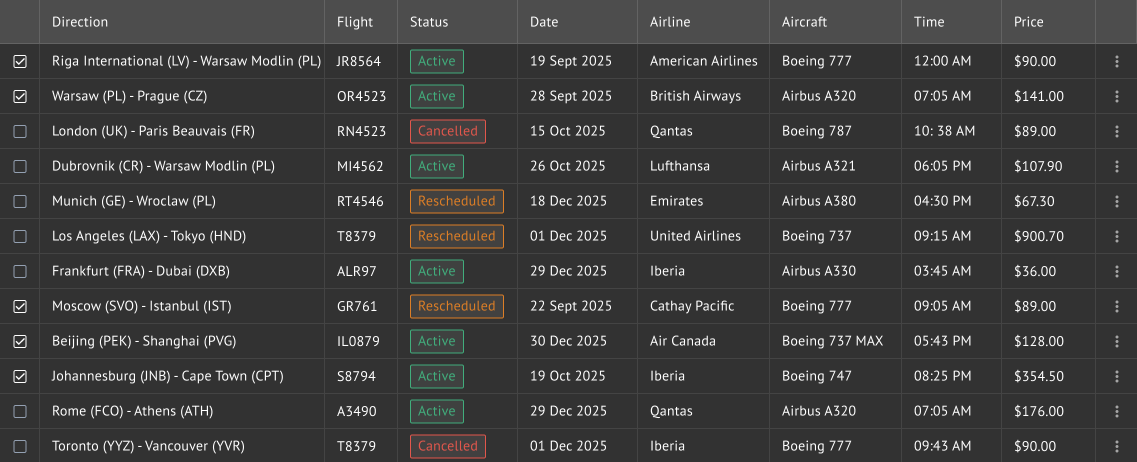Image resolution: width=1137 pixels, height=462 pixels.
Task: Click Cancelled status badge for flight RN4523
Action: coord(447,132)
